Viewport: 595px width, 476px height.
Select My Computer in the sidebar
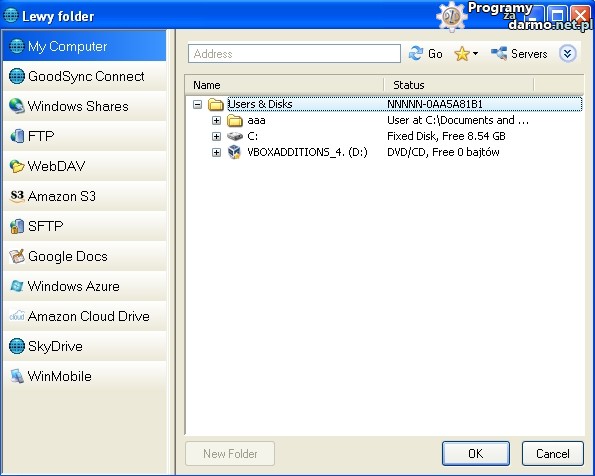[84, 46]
